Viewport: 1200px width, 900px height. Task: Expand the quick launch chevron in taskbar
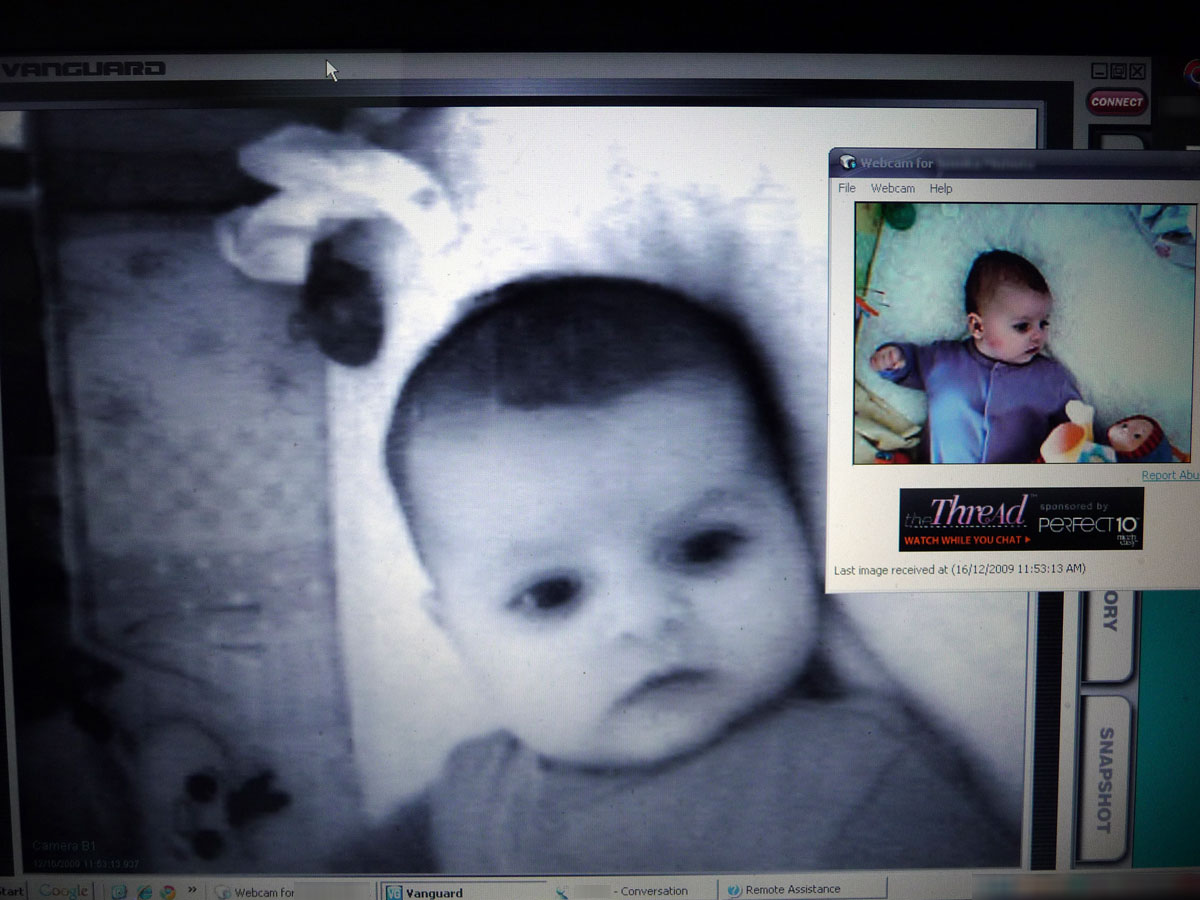pyautogui.click(x=192, y=890)
